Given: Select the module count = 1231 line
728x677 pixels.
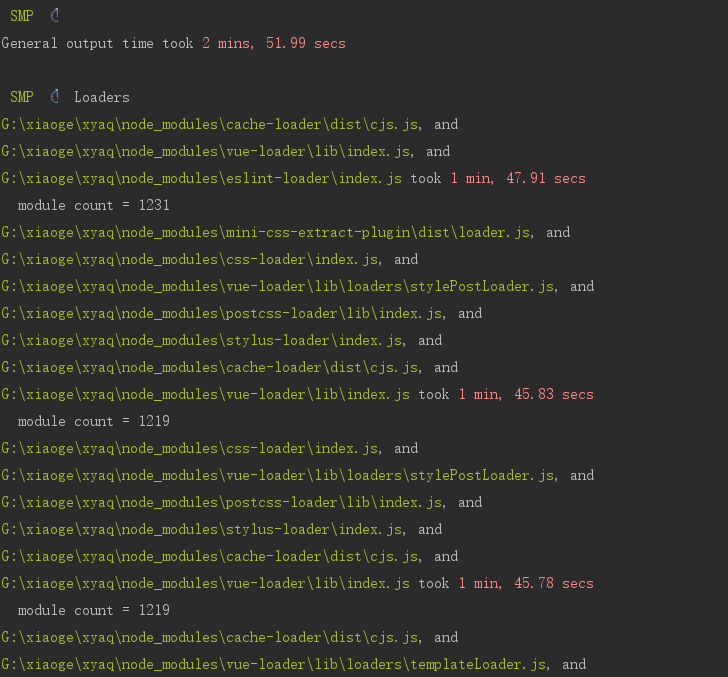Looking at the screenshot, I should 93,205.
